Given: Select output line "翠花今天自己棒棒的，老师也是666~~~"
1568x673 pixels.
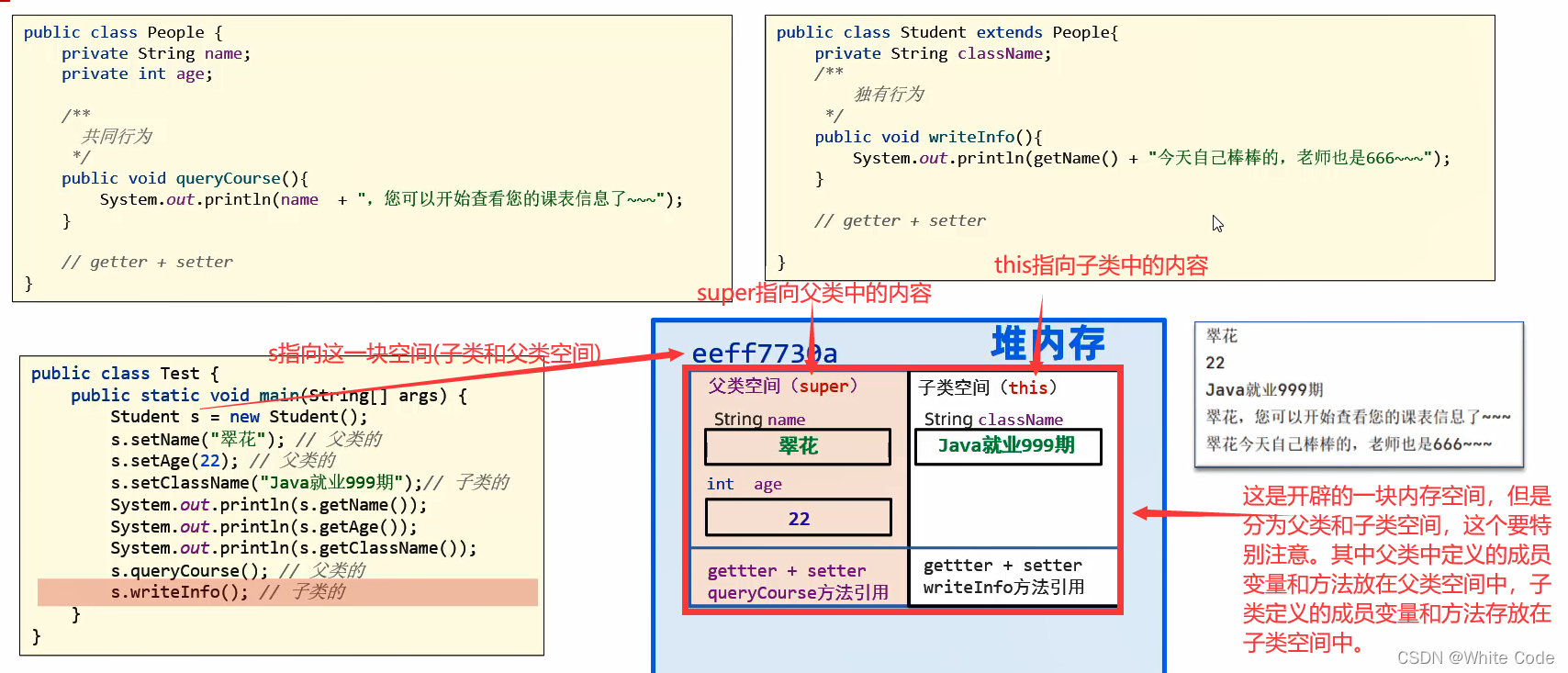Looking at the screenshot, I should tap(1349, 444).
